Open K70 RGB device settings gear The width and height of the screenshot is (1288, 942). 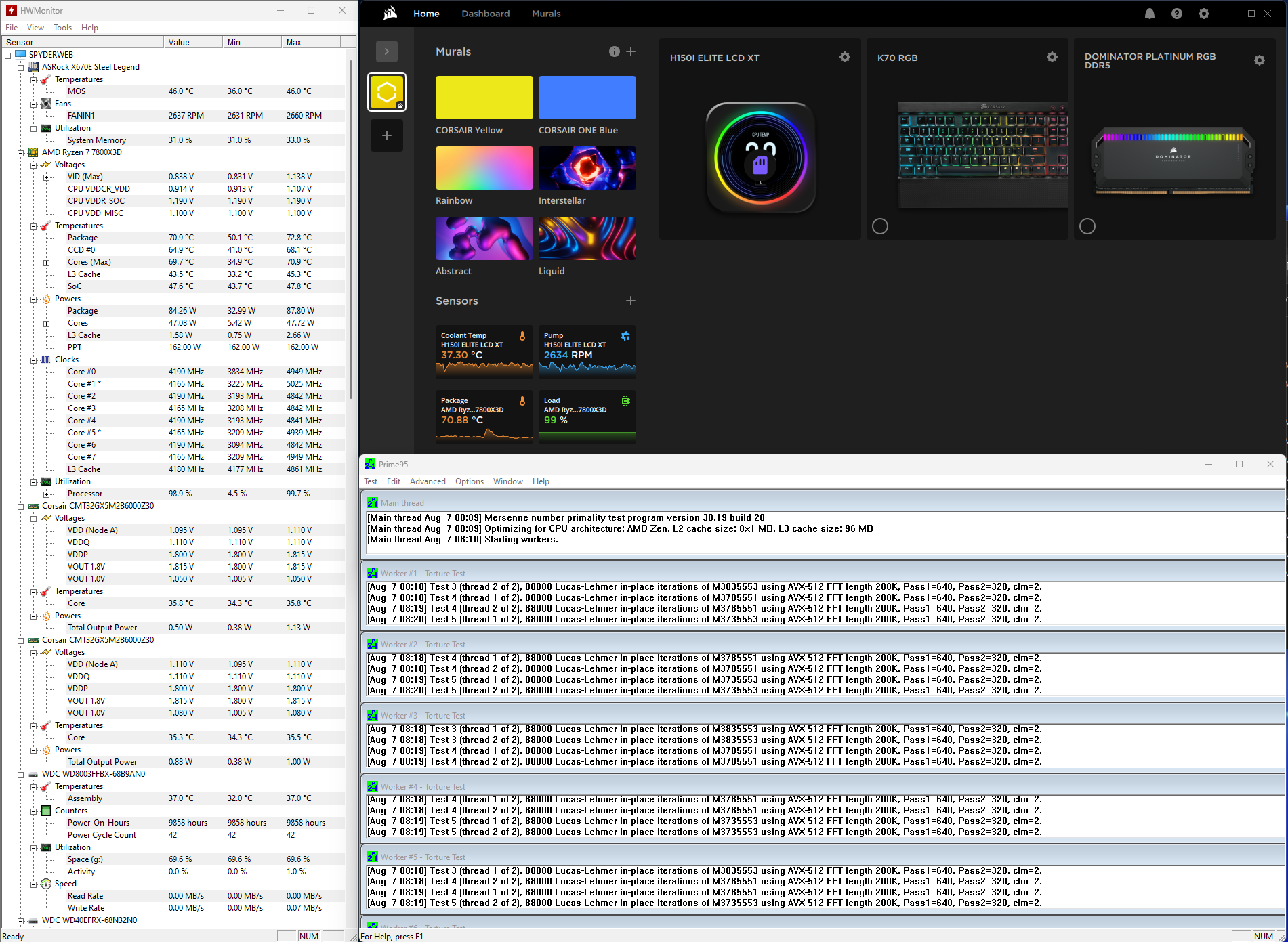click(x=1052, y=57)
